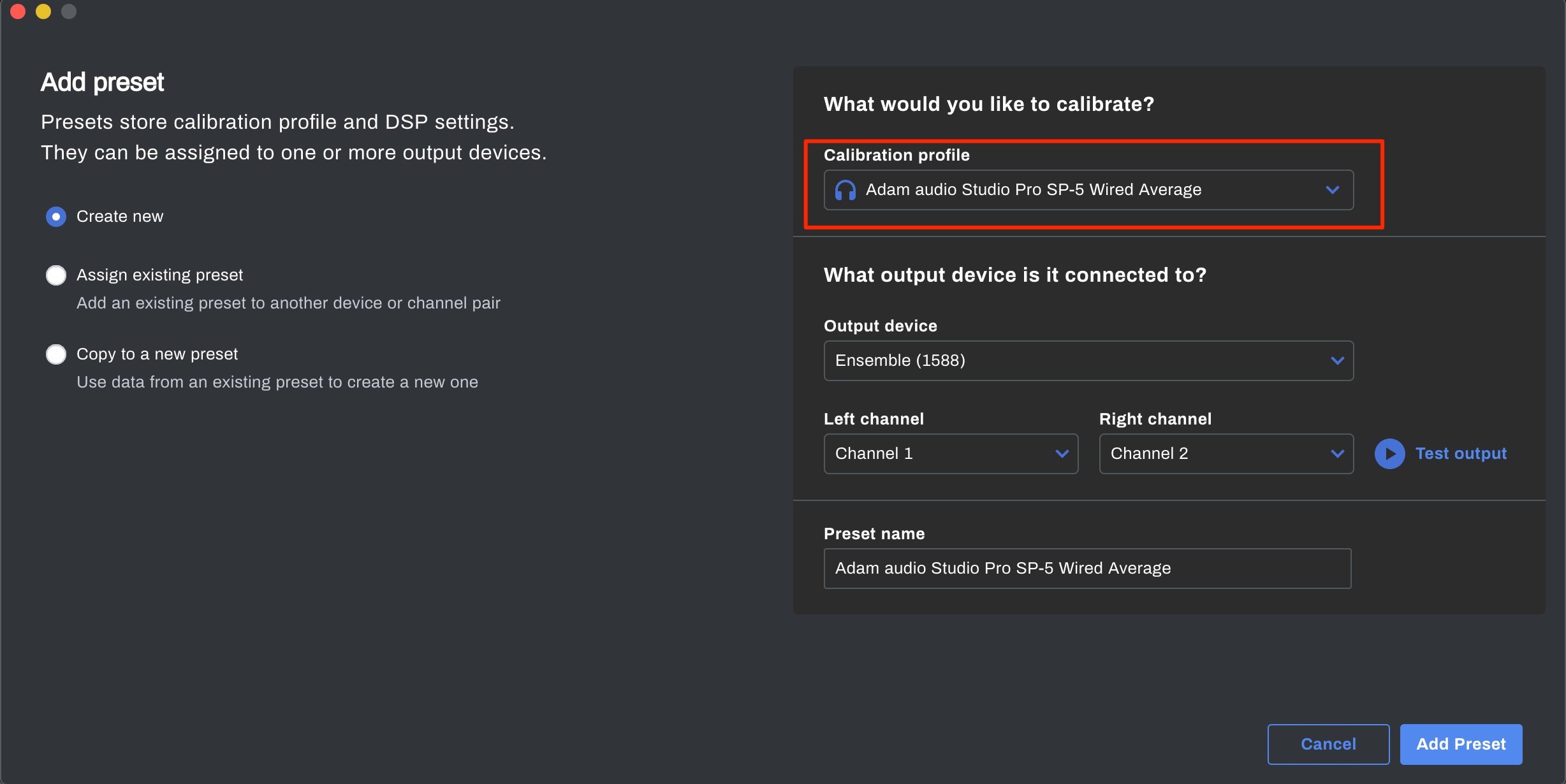Open the Channel 2 right channel dropdown

pos(1226,454)
